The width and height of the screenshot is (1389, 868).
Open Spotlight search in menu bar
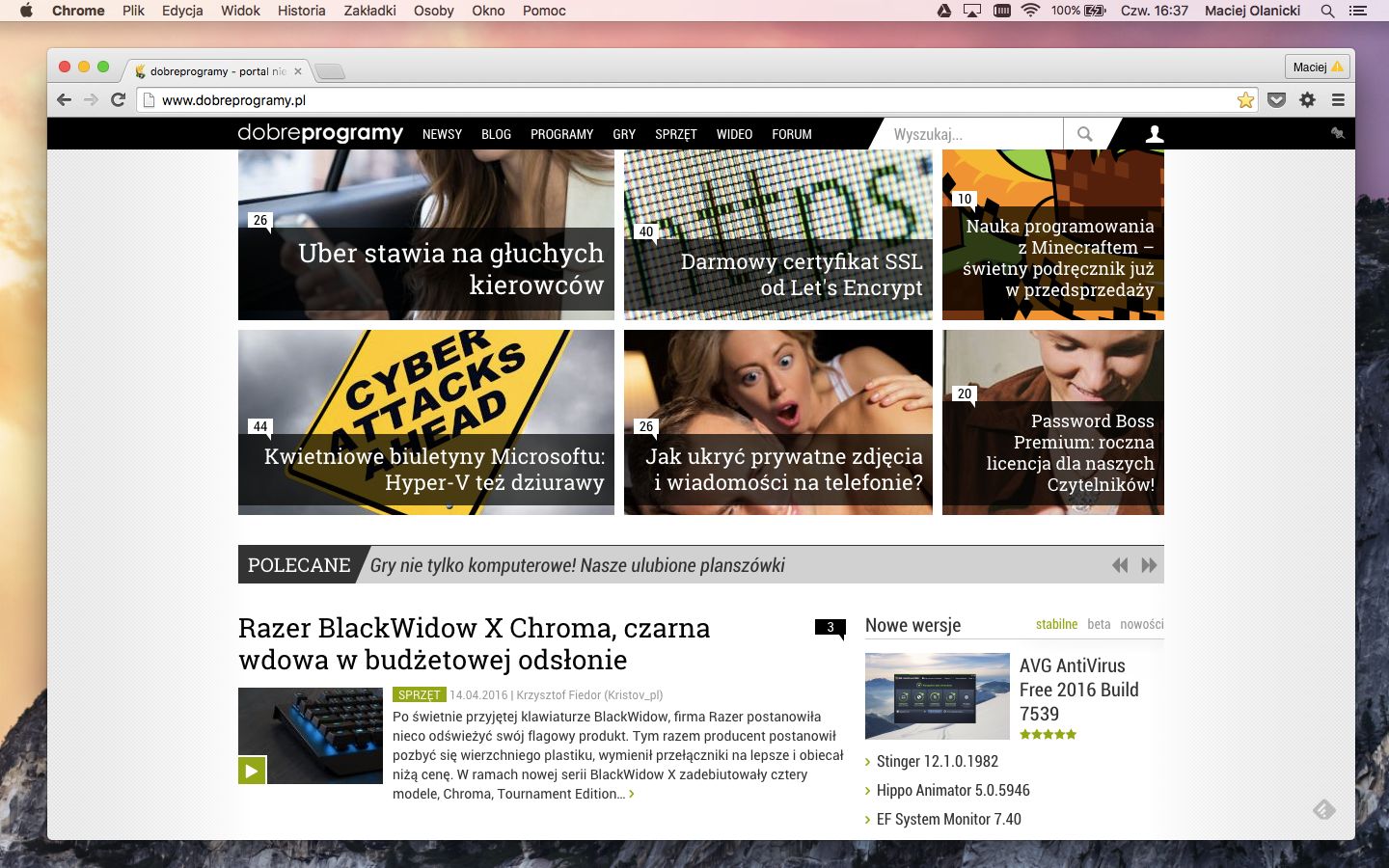pos(1327,11)
